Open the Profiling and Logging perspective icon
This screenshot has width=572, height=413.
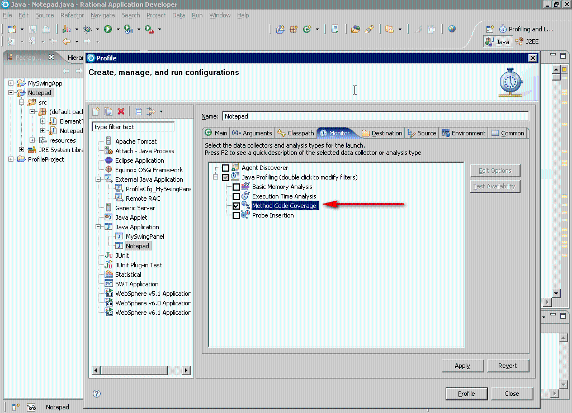pyautogui.click(x=503, y=29)
